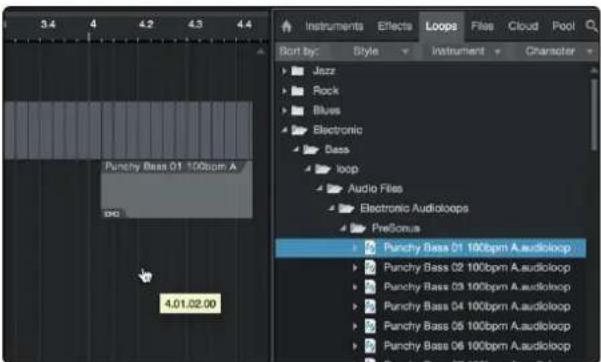Switch to the Pool tab
The image size is (601, 362).
pos(563,26)
